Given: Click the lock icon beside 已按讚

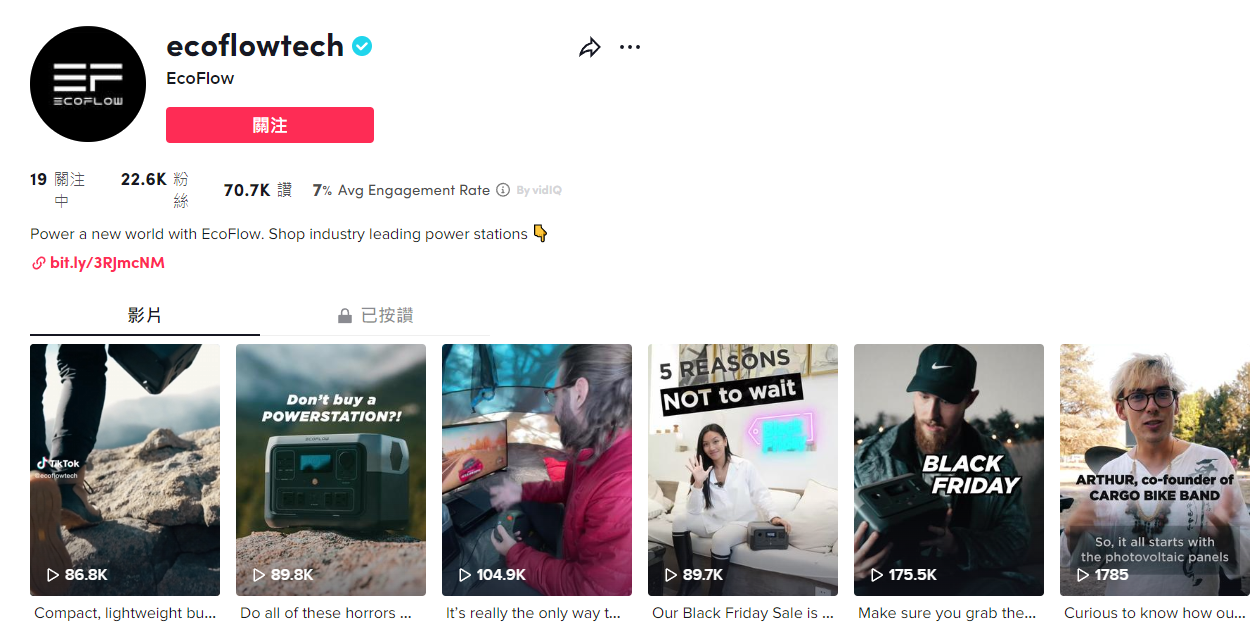Looking at the screenshot, I should [x=345, y=316].
